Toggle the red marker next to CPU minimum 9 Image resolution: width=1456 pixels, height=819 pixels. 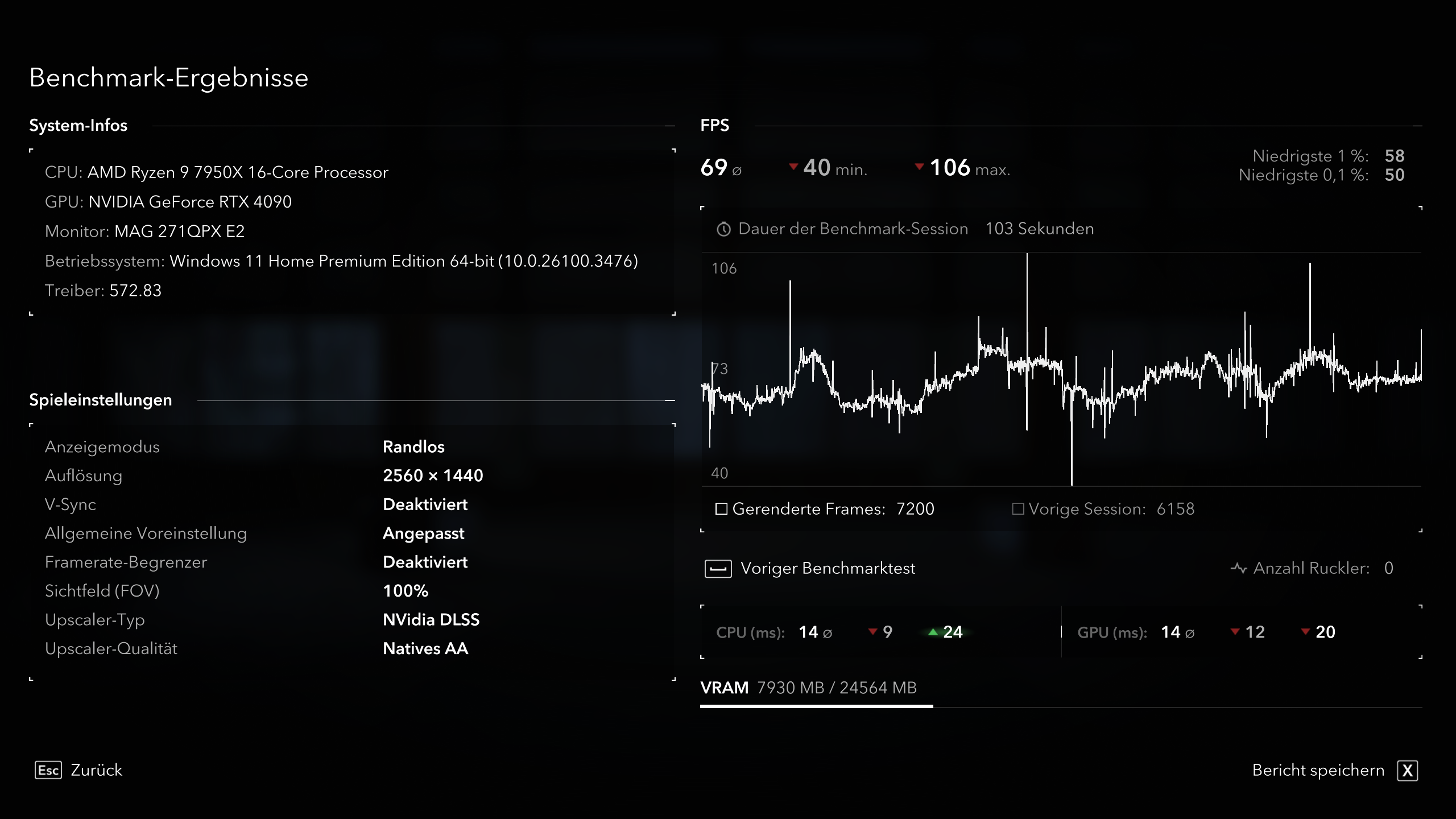click(872, 632)
